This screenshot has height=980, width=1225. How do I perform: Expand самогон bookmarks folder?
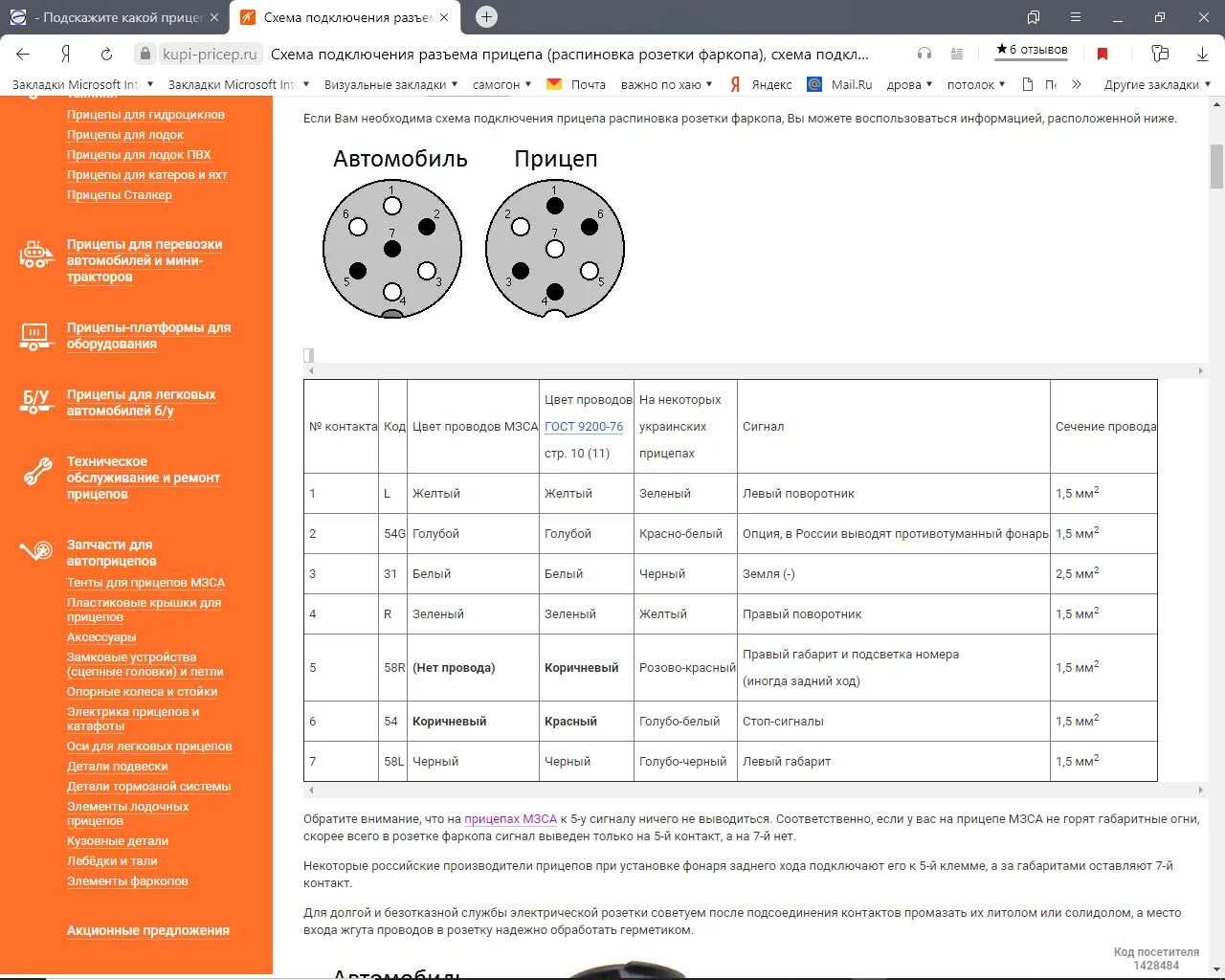(x=501, y=84)
